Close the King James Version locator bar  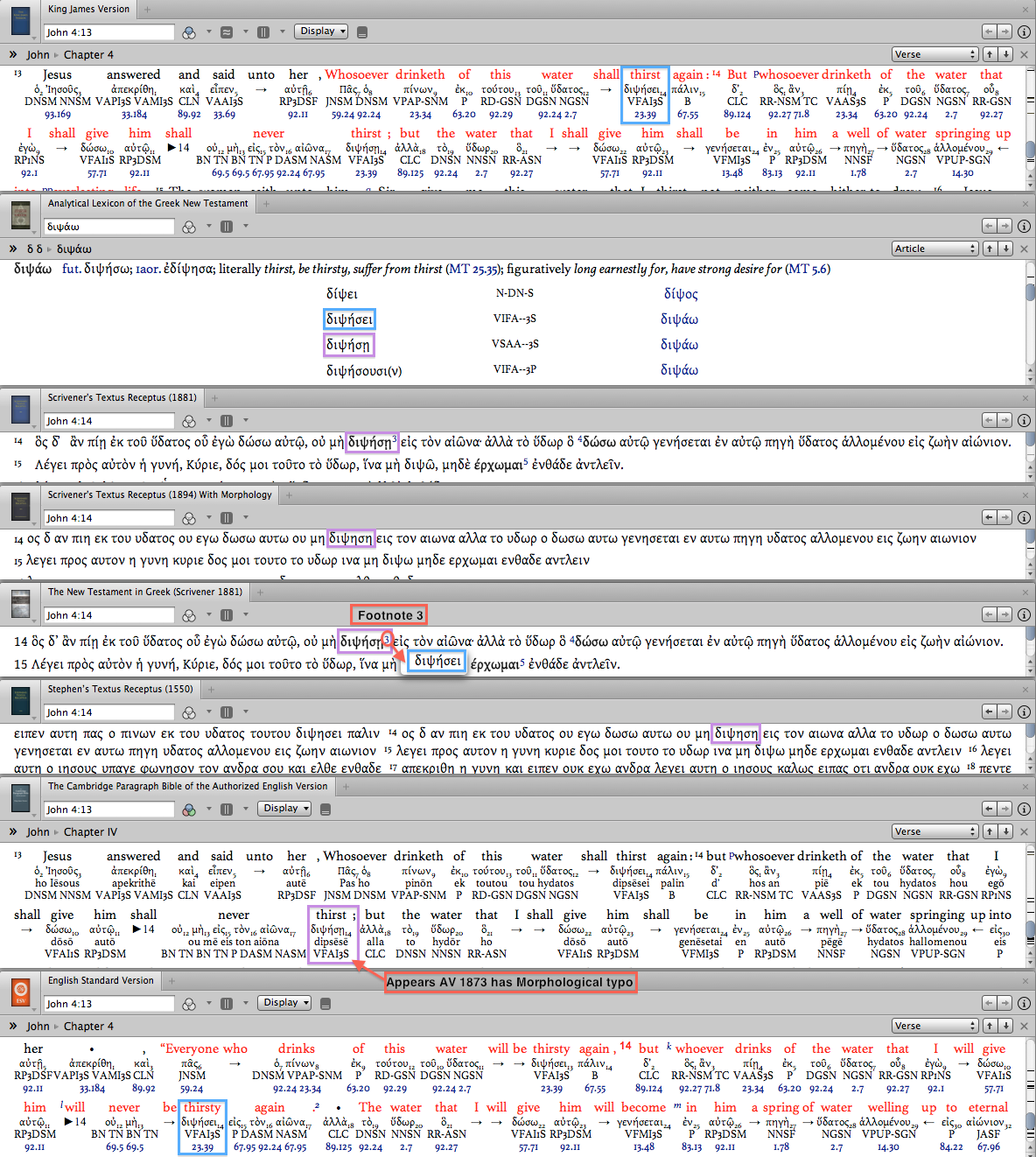(x=1024, y=54)
